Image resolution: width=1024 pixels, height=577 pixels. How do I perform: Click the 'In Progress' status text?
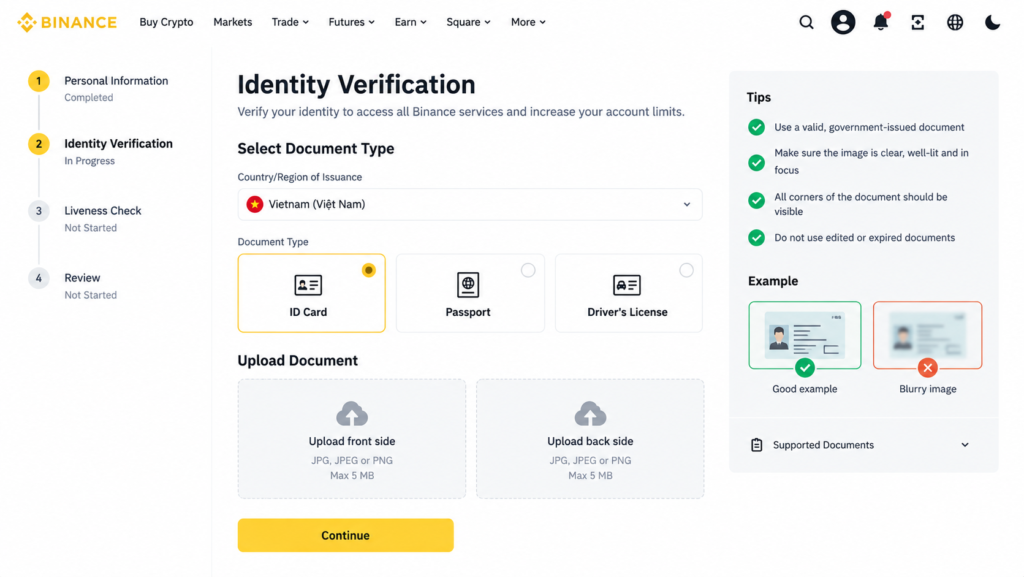[89, 161]
